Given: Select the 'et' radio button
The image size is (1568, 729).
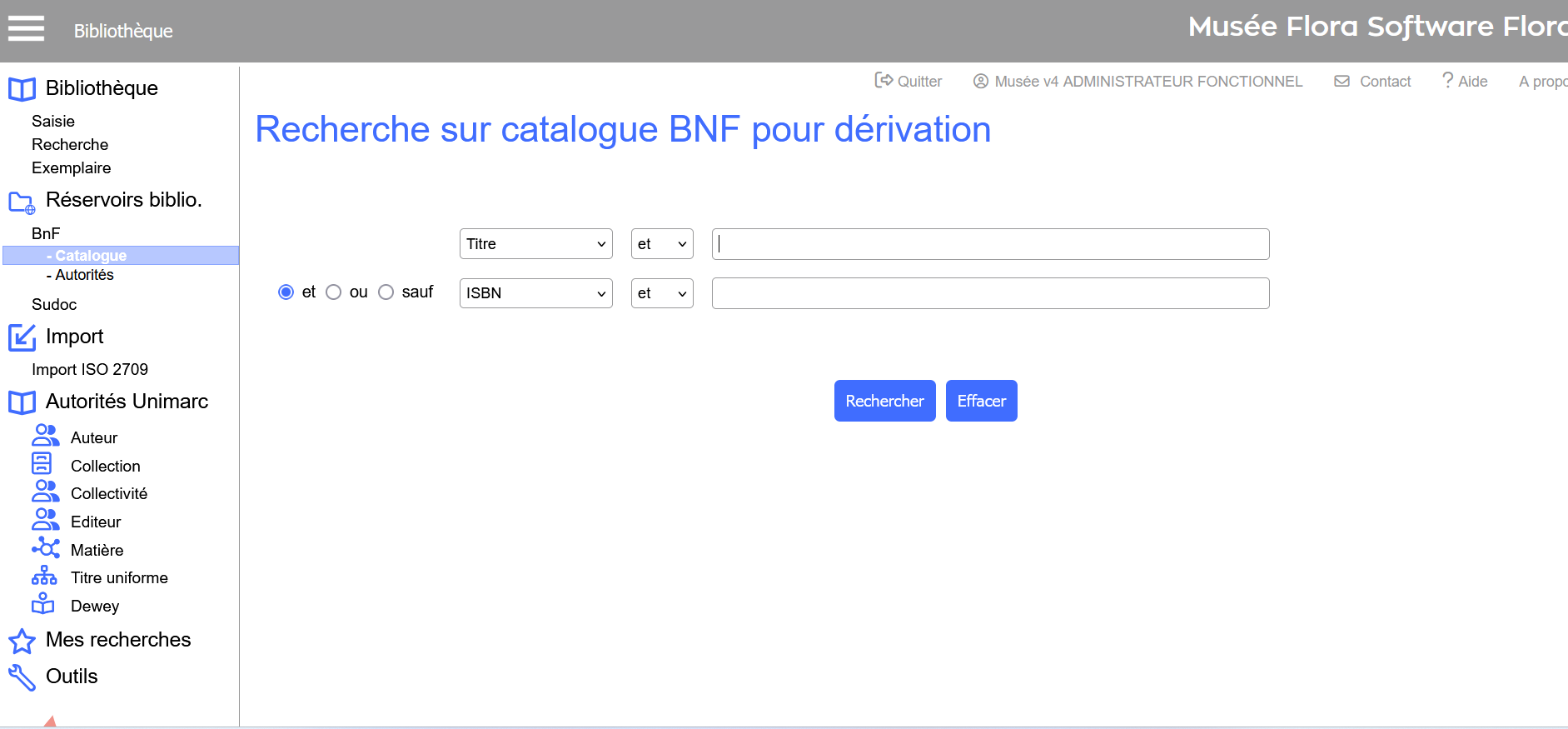Looking at the screenshot, I should point(286,292).
